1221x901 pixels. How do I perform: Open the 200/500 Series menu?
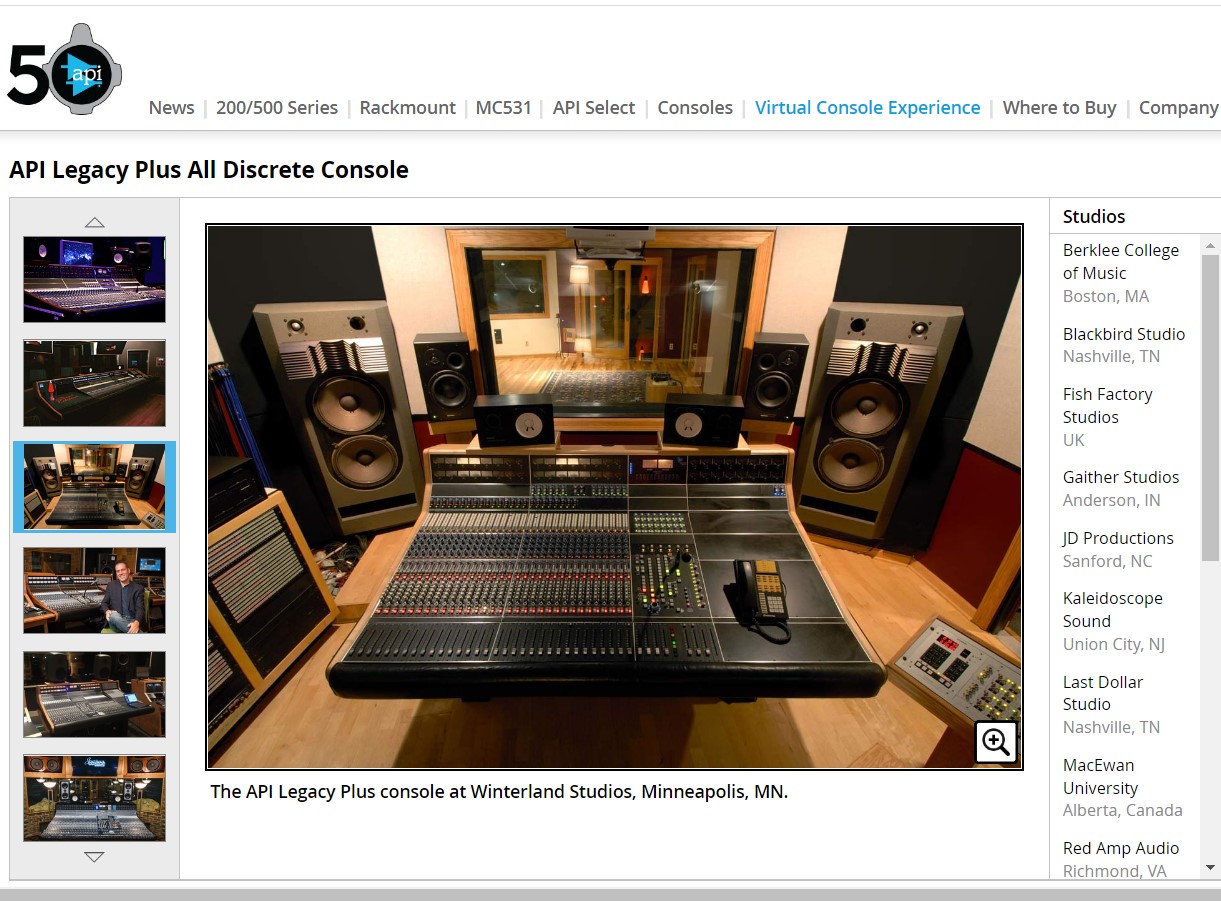click(x=277, y=108)
